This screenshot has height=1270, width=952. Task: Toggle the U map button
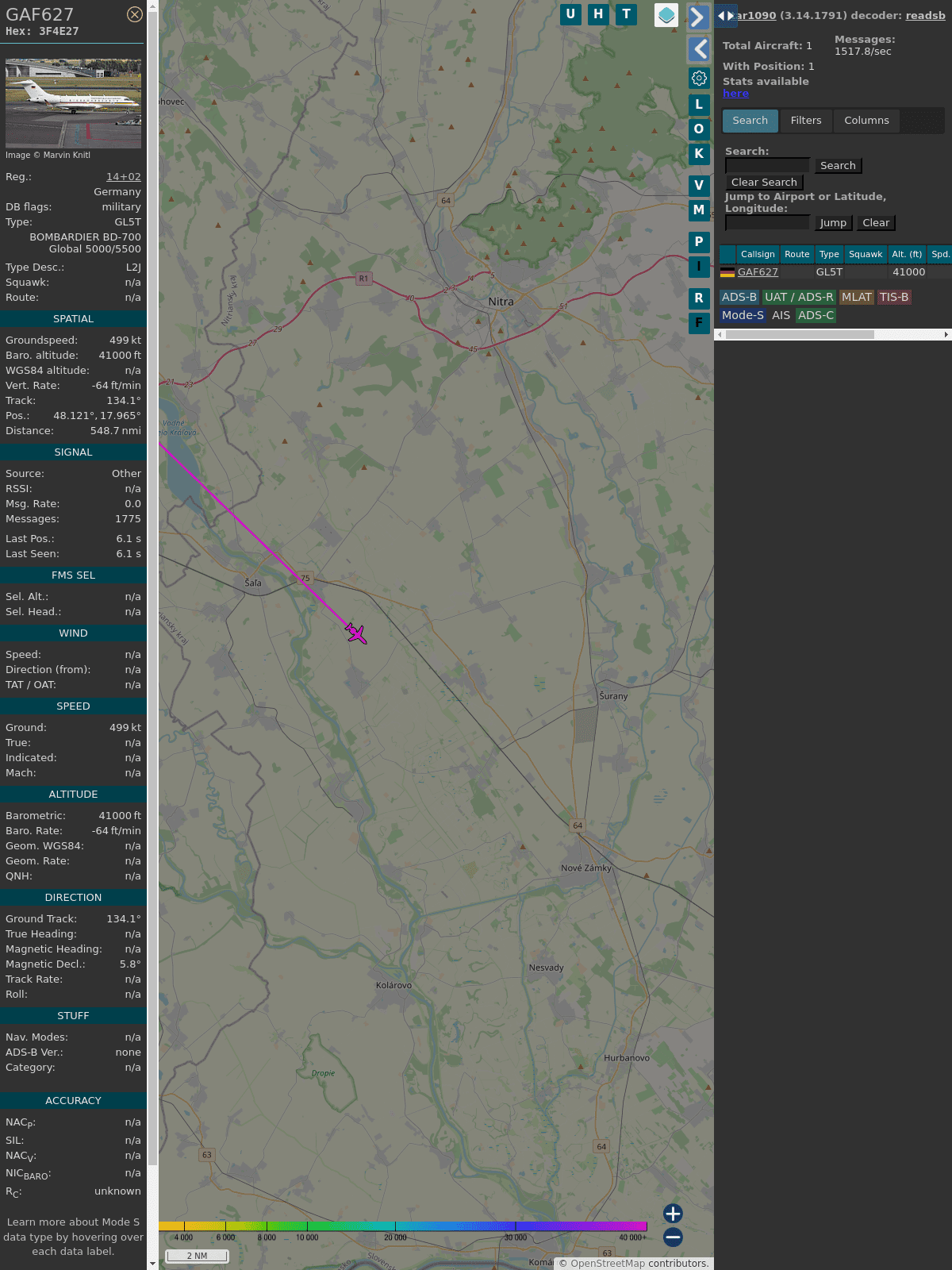tap(570, 14)
